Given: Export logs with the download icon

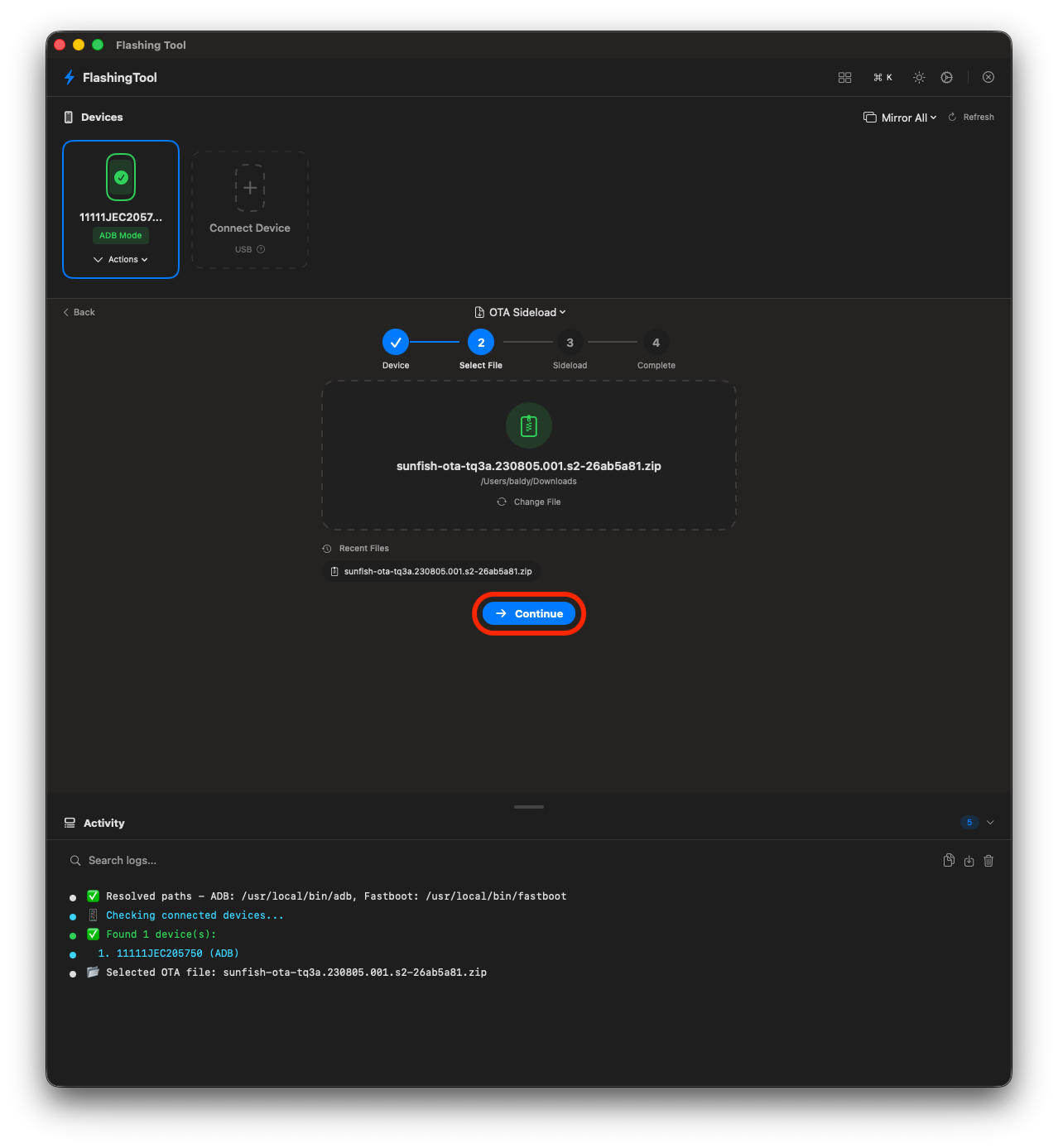Looking at the screenshot, I should (x=969, y=861).
